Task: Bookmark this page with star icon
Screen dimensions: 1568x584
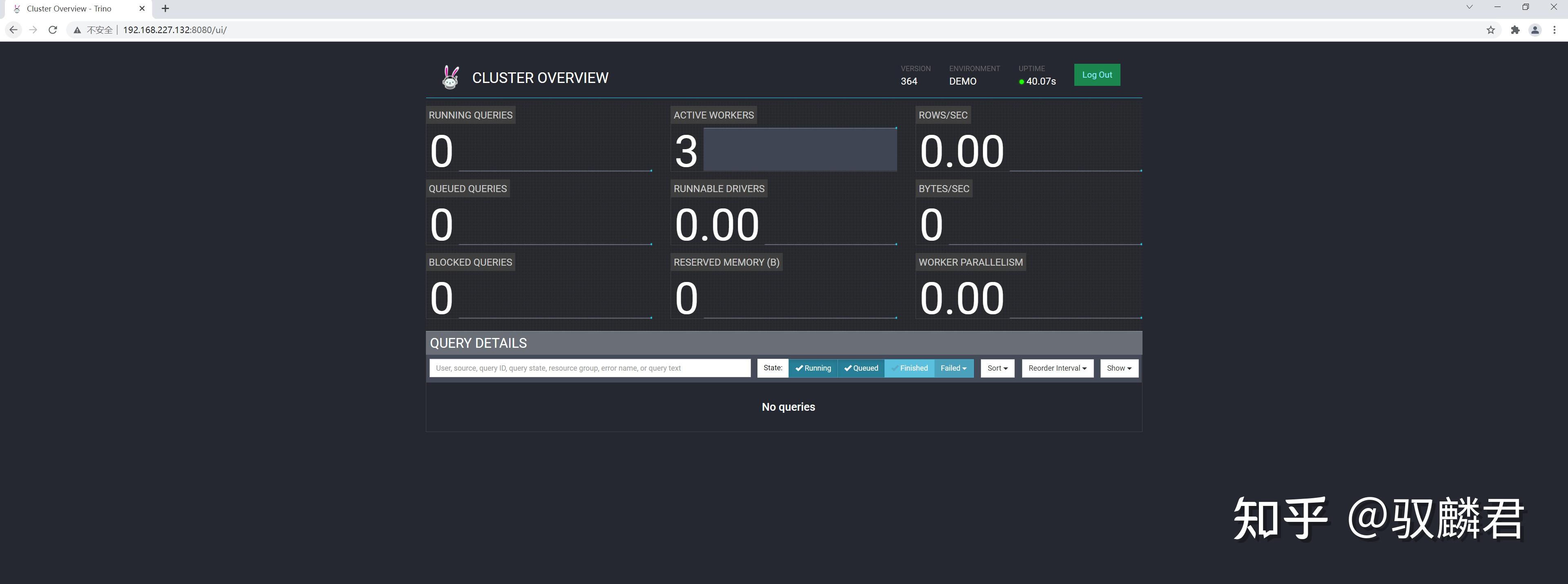Action: 1491,30
